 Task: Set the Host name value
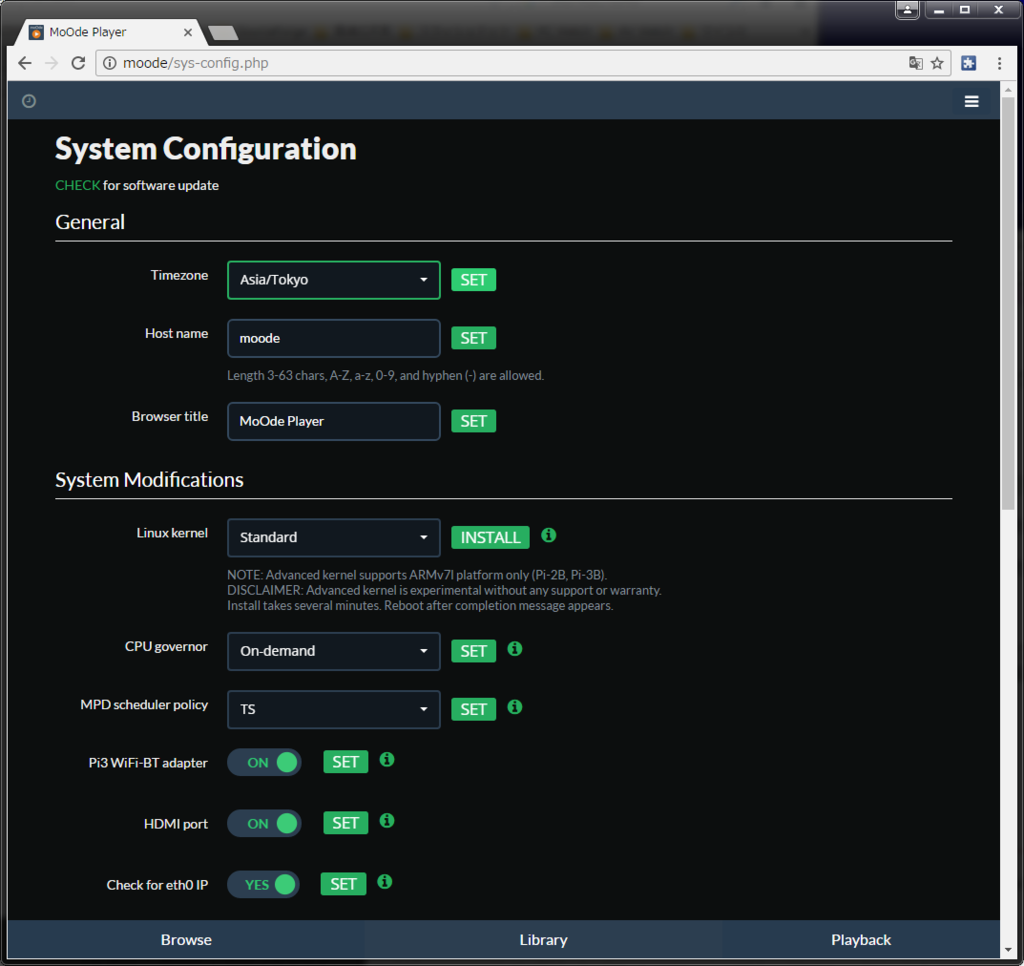[x=473, y=338]
